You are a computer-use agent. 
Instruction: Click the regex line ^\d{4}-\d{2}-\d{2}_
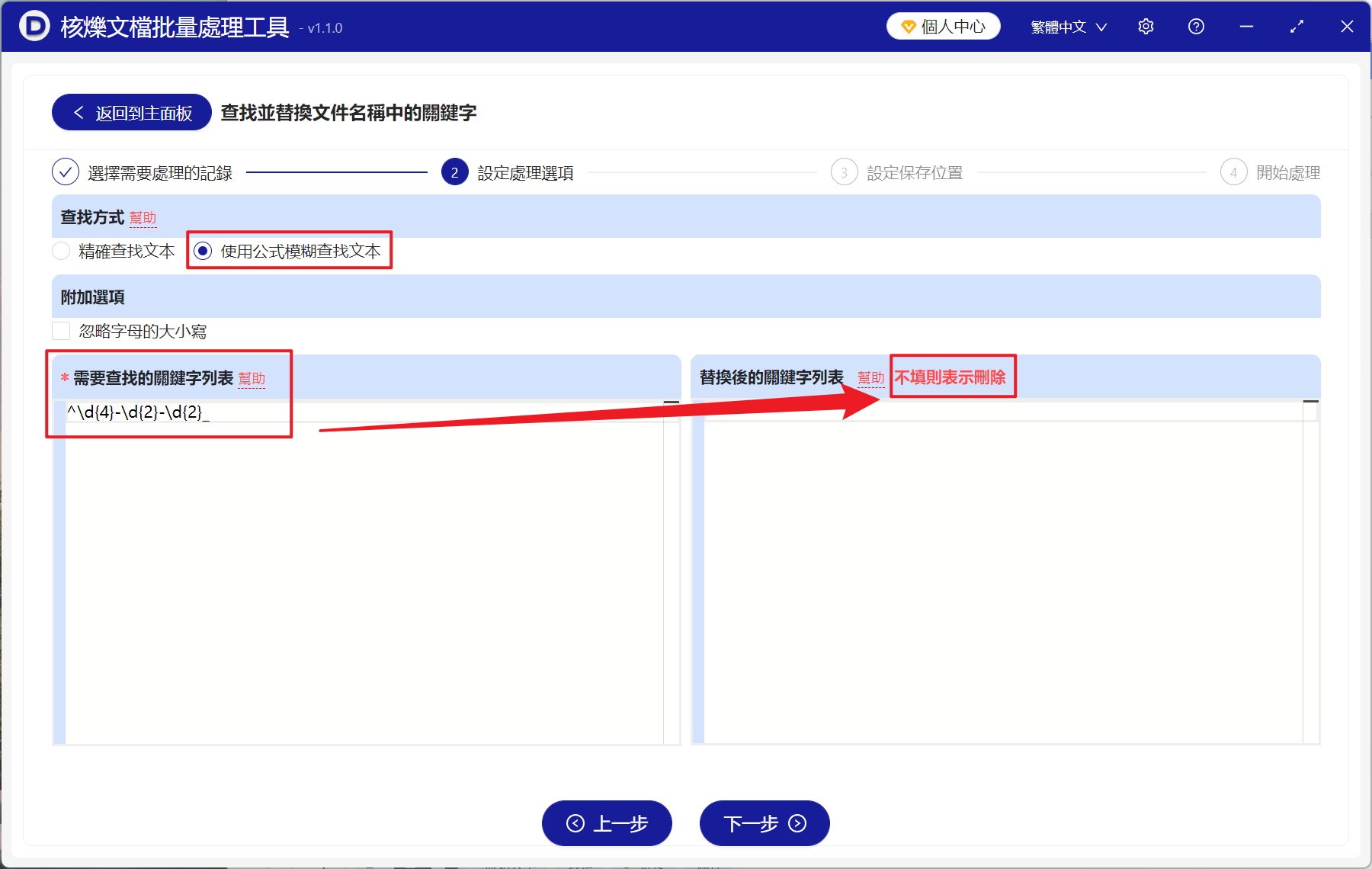click(x=138, y=412)
